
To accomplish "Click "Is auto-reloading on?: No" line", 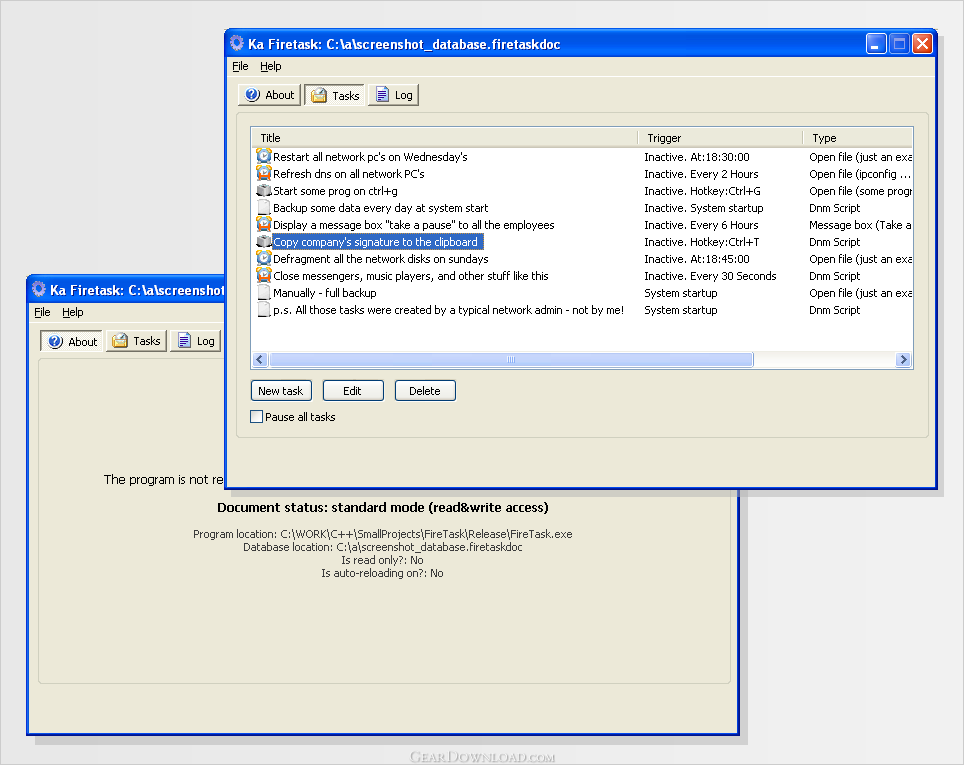I will coord(382,573).
